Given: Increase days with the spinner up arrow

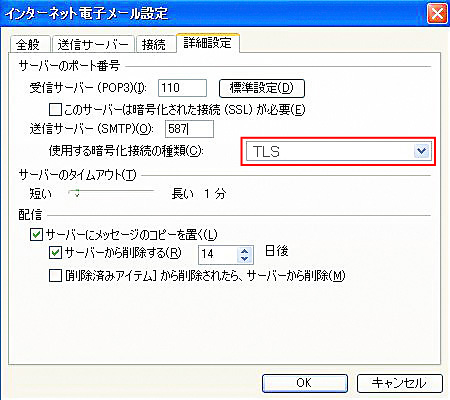Looking at the screenshot, I should click(244, 251).
